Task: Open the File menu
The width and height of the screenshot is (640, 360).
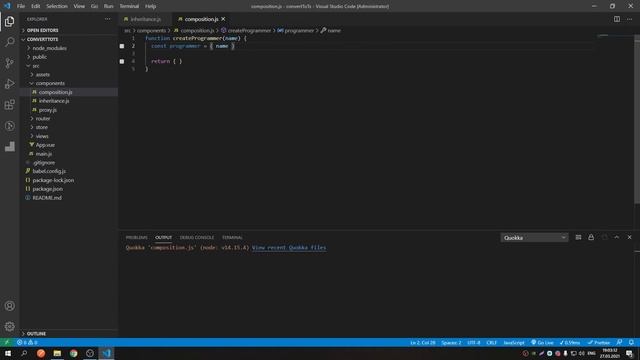Action: 21,6
